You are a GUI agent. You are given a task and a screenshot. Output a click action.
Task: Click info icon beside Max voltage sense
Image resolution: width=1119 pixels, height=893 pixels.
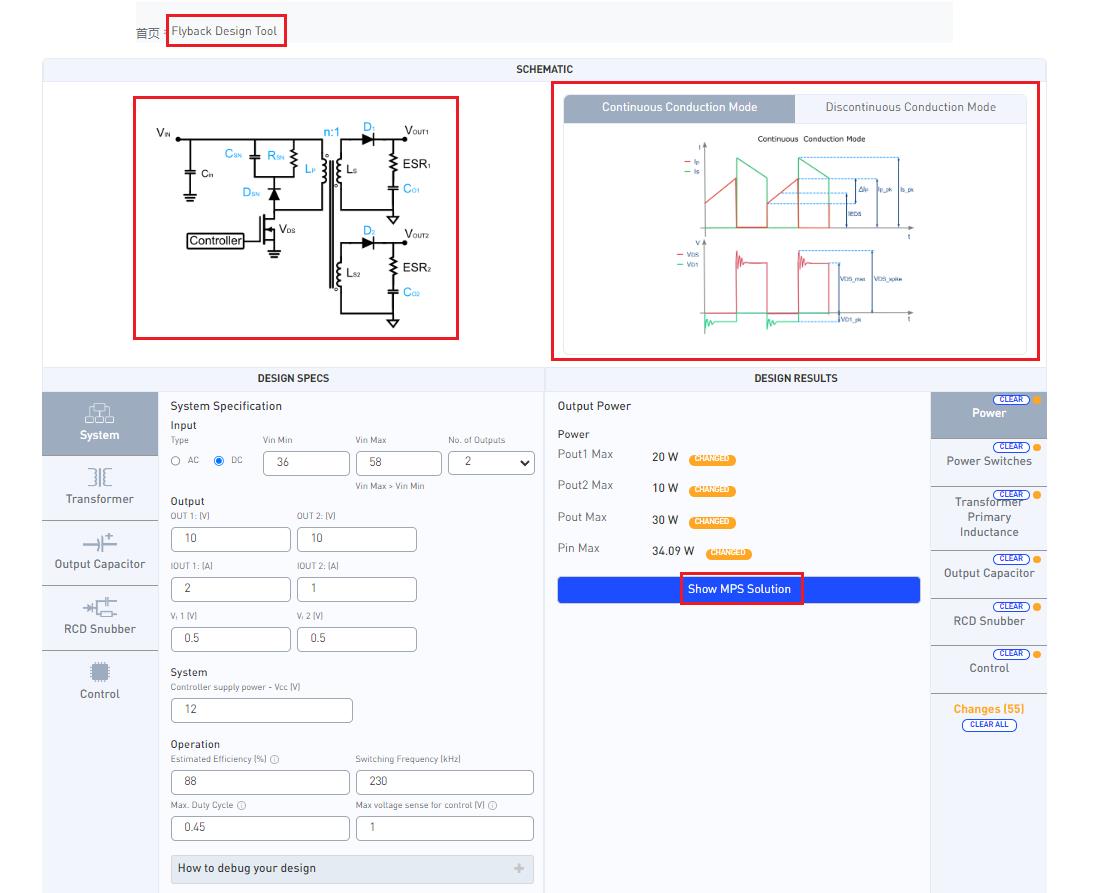click(x=492, y=805)
